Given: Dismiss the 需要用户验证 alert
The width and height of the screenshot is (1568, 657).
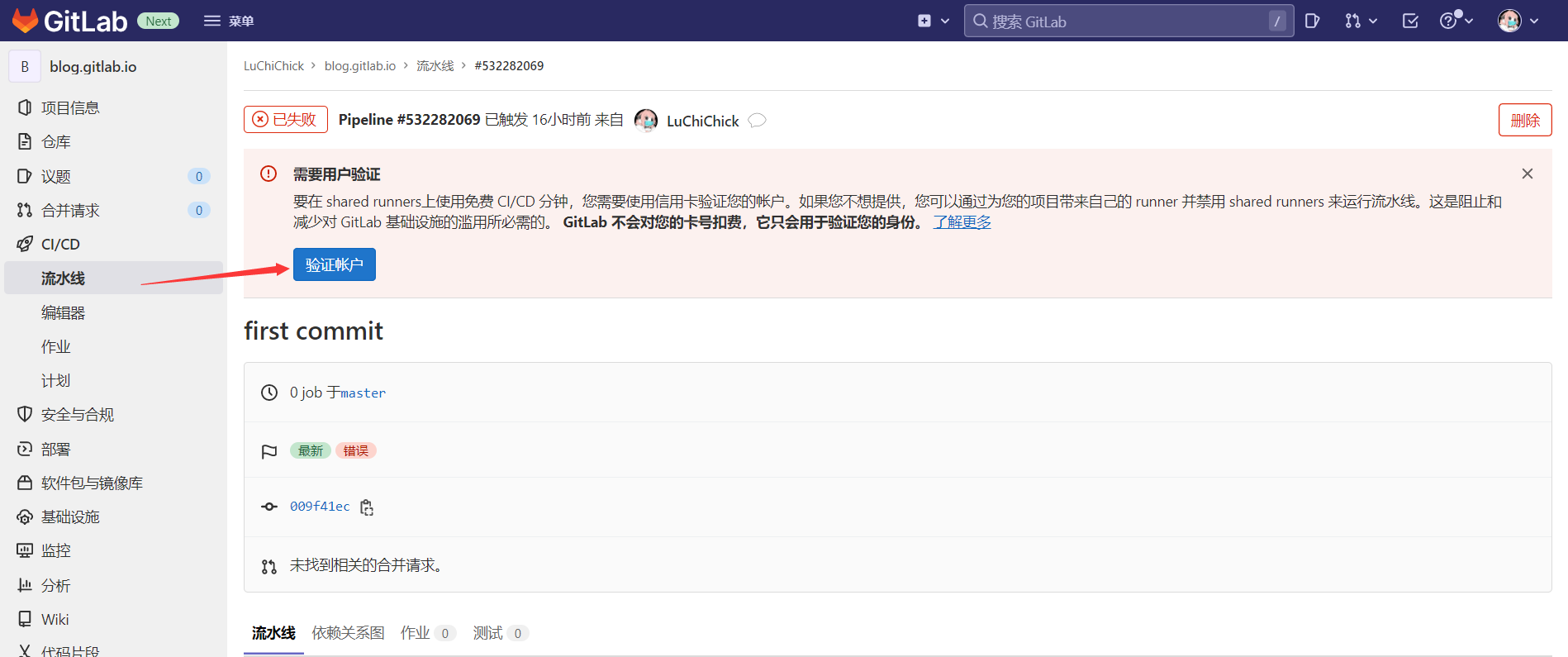Looking at the screenshot, I should (1528, 174).
